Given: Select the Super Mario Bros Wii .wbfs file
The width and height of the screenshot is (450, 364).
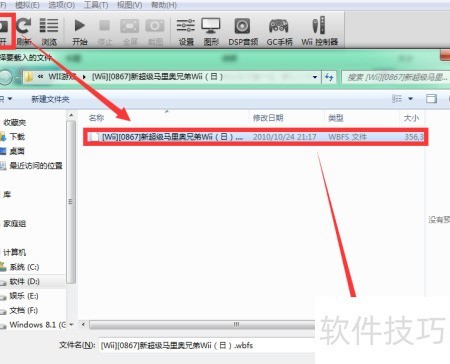Looking at the screenshot, I should click(255, 137).
